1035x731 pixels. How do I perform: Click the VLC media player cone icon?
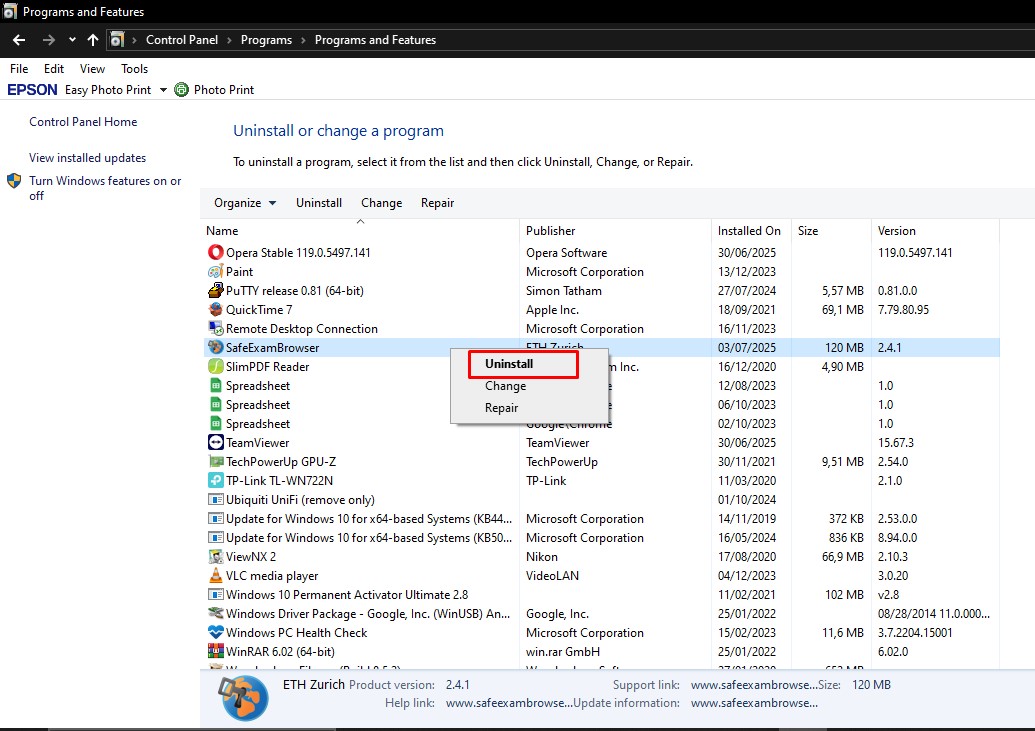tap(215, 576)
